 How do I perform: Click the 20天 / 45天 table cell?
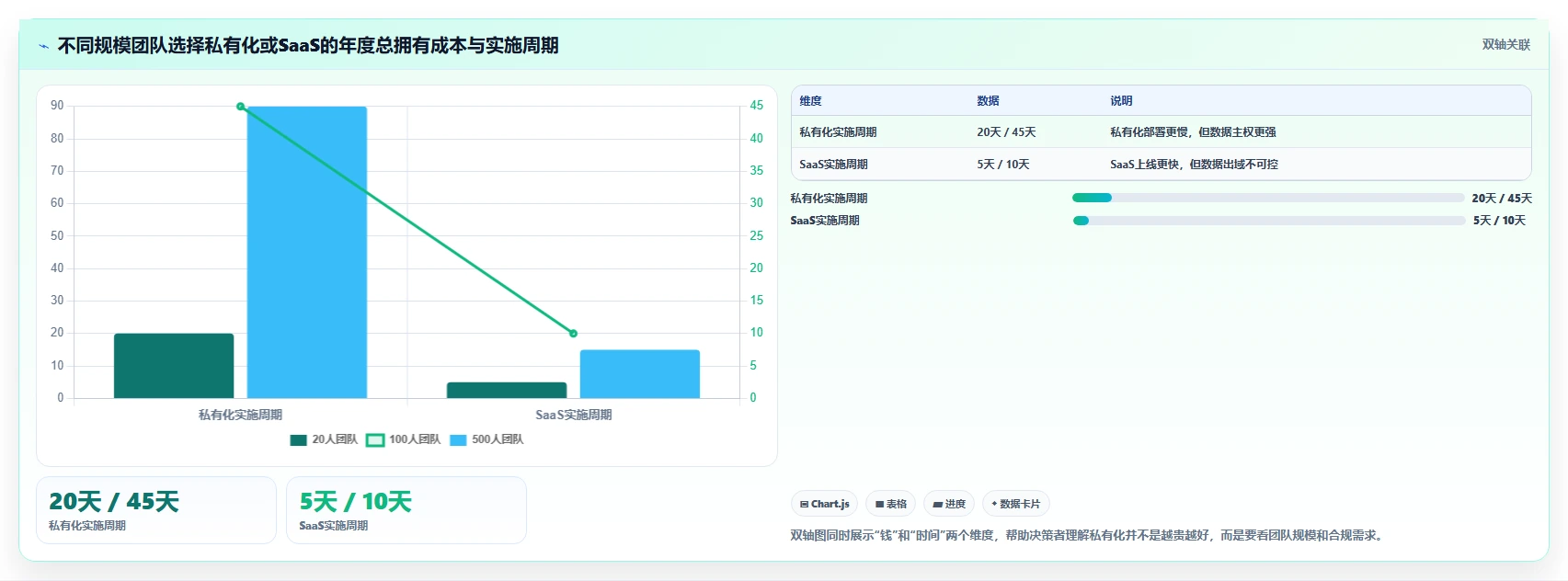pyautogui.click(x=1006, y=132)
